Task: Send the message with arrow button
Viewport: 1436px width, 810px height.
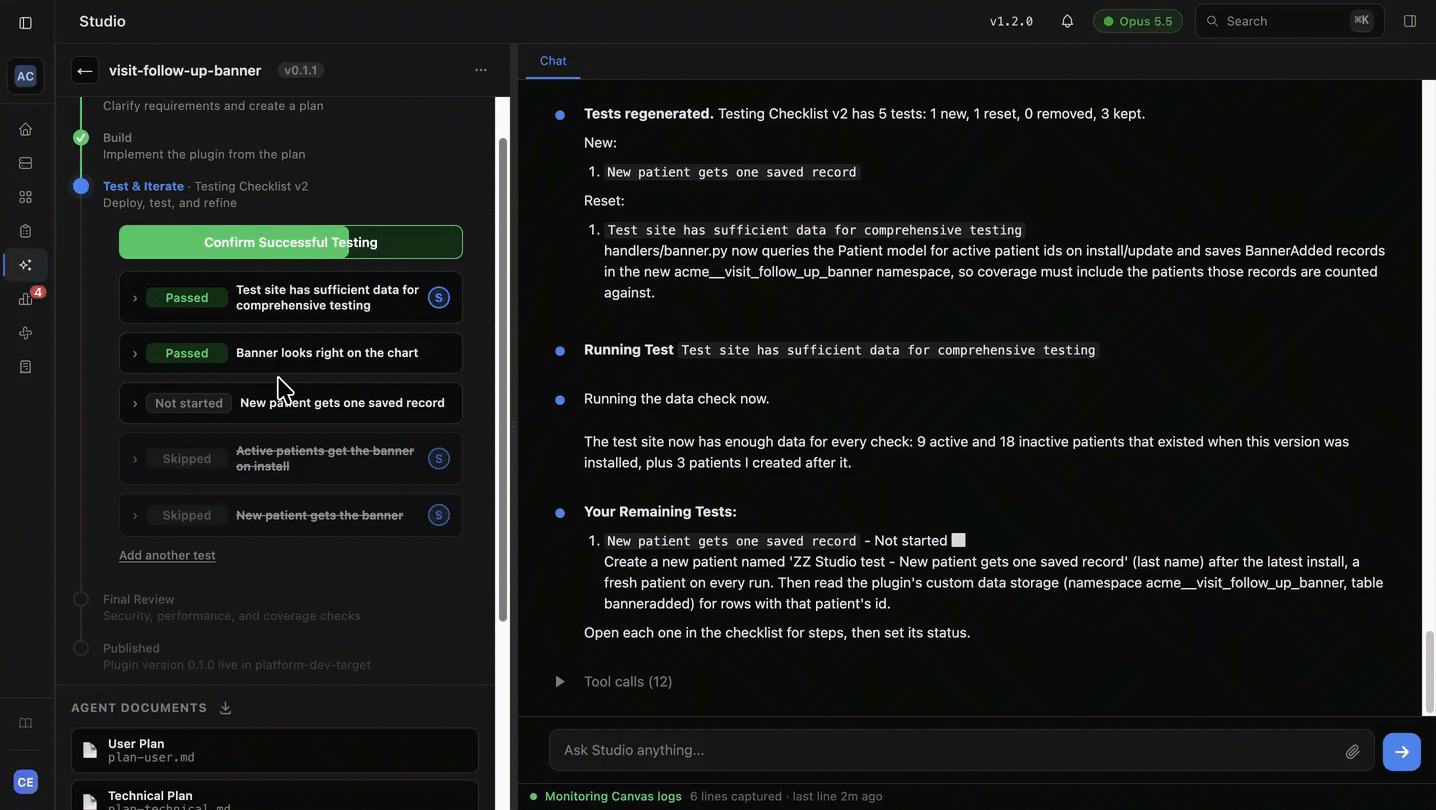Action: 1402,751
